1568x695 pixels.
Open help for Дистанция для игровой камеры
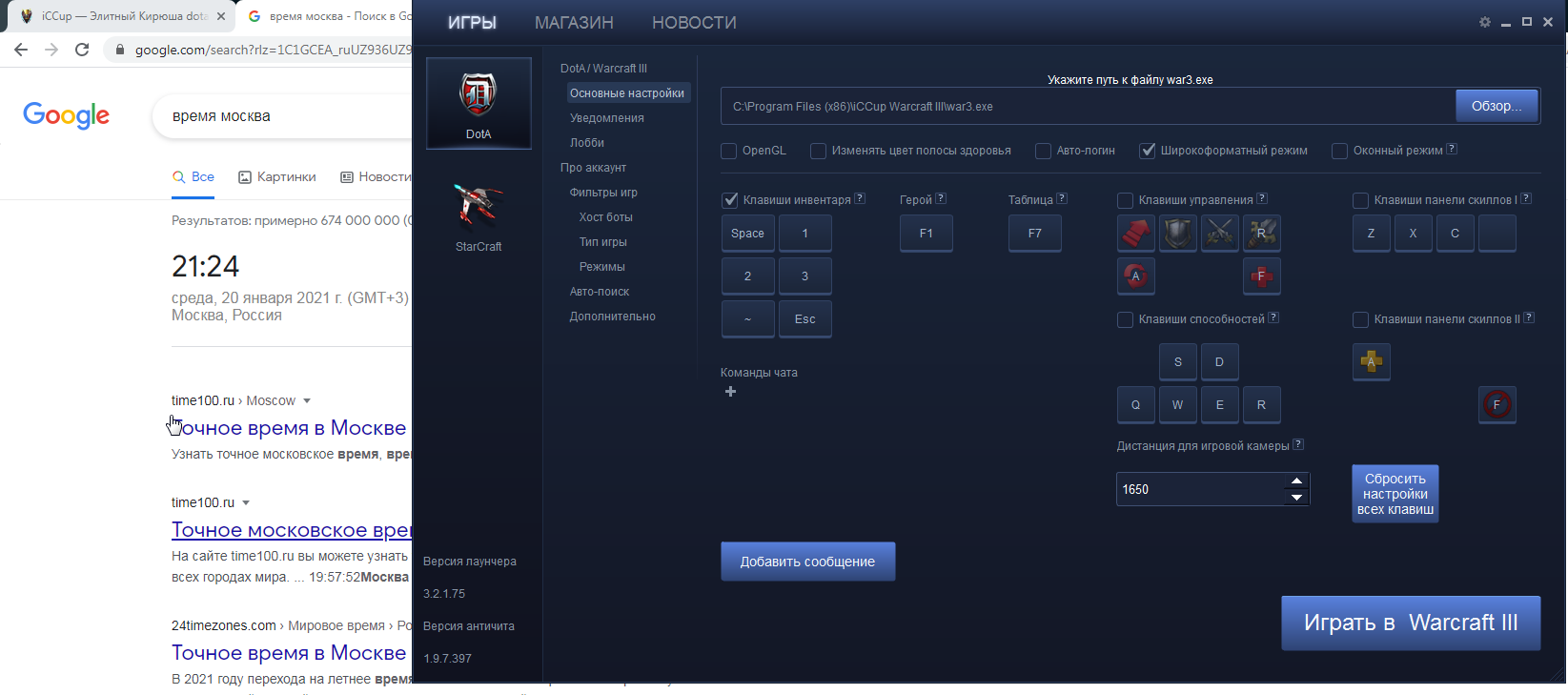click(x=1298, y=444)
